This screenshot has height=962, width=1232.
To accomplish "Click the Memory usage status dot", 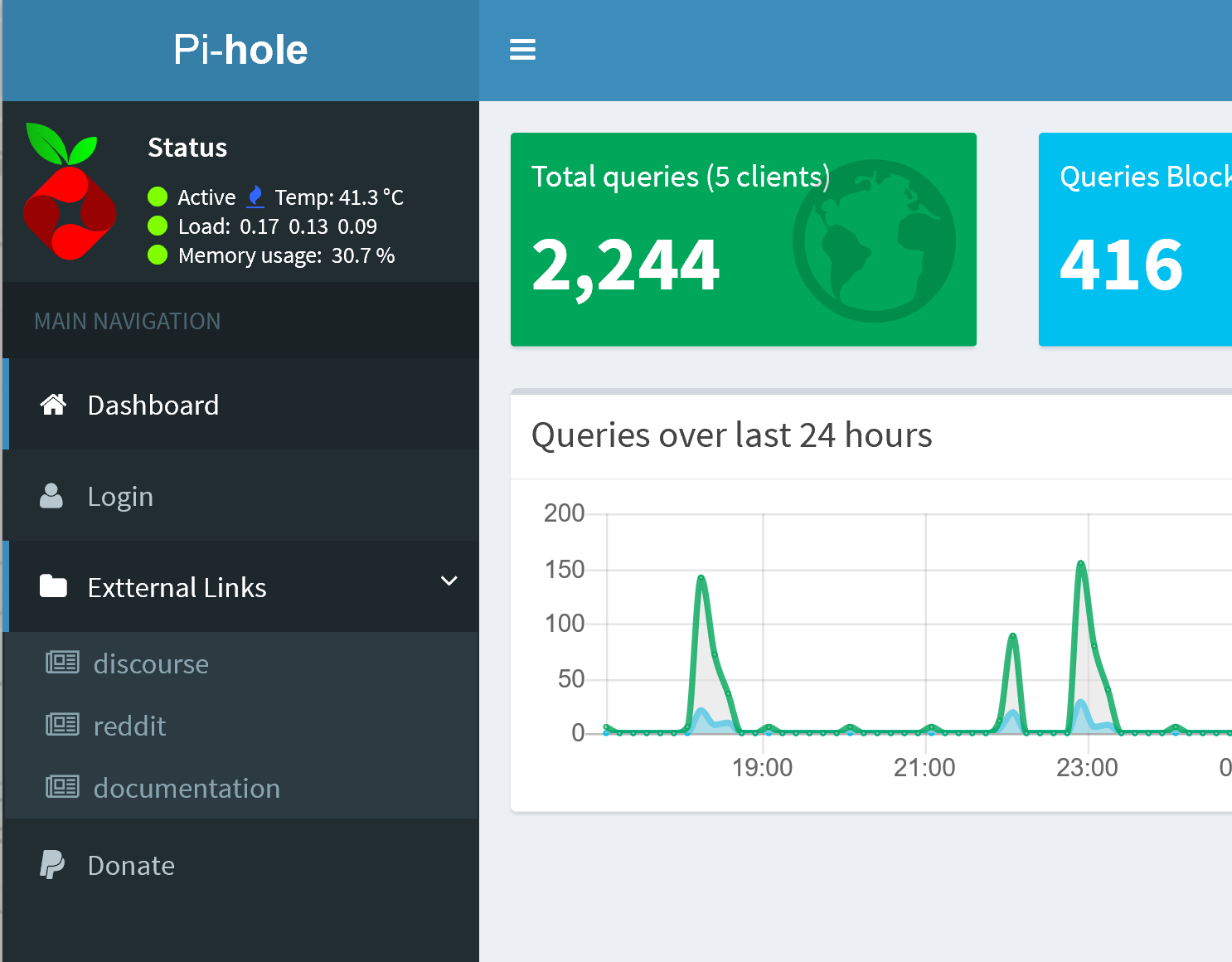I will click(158, 255).
